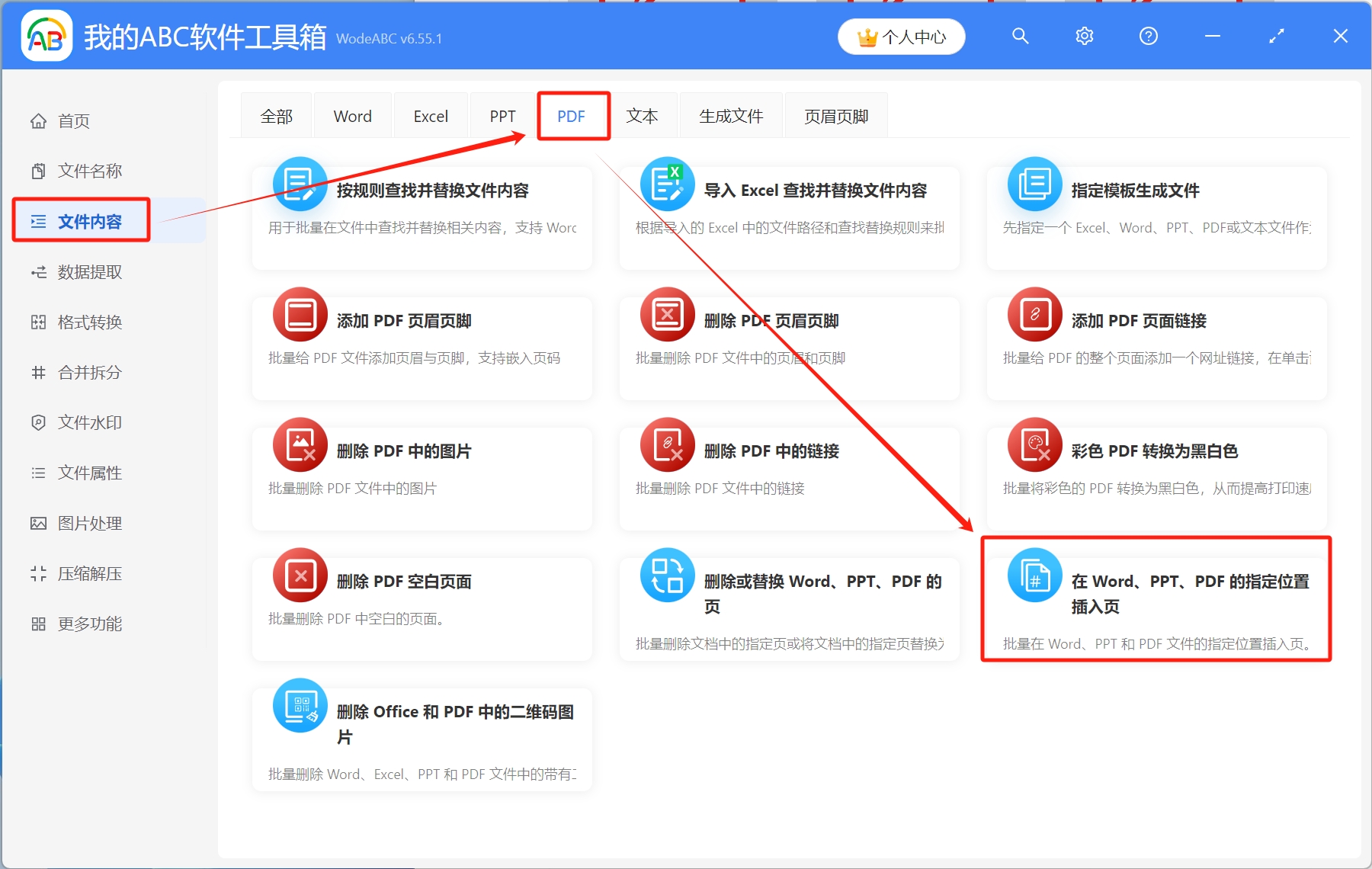Click the 个人中心 button

tap(900, 36)
